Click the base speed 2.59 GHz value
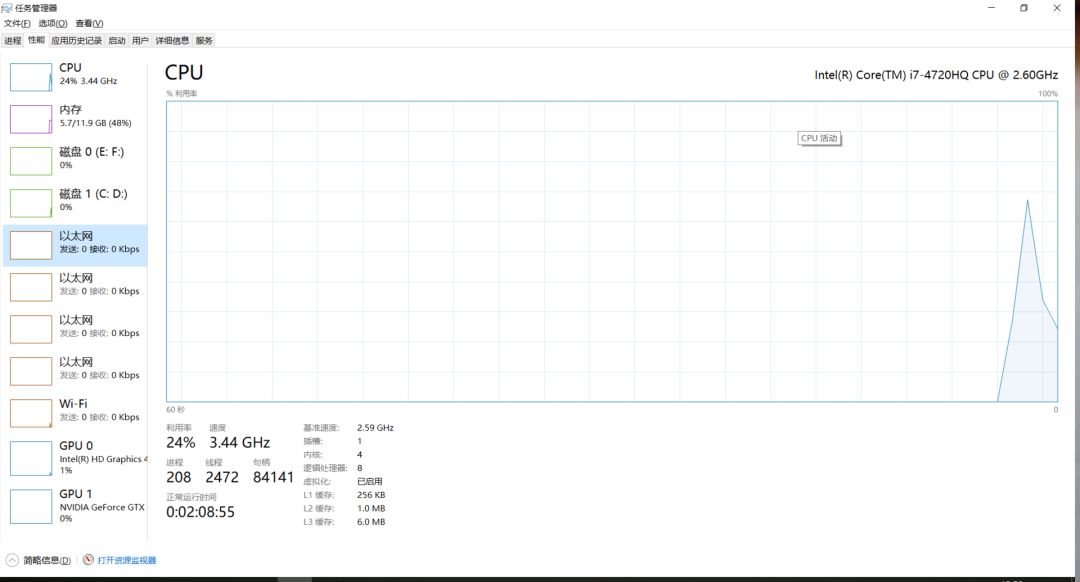 (375, 428)
